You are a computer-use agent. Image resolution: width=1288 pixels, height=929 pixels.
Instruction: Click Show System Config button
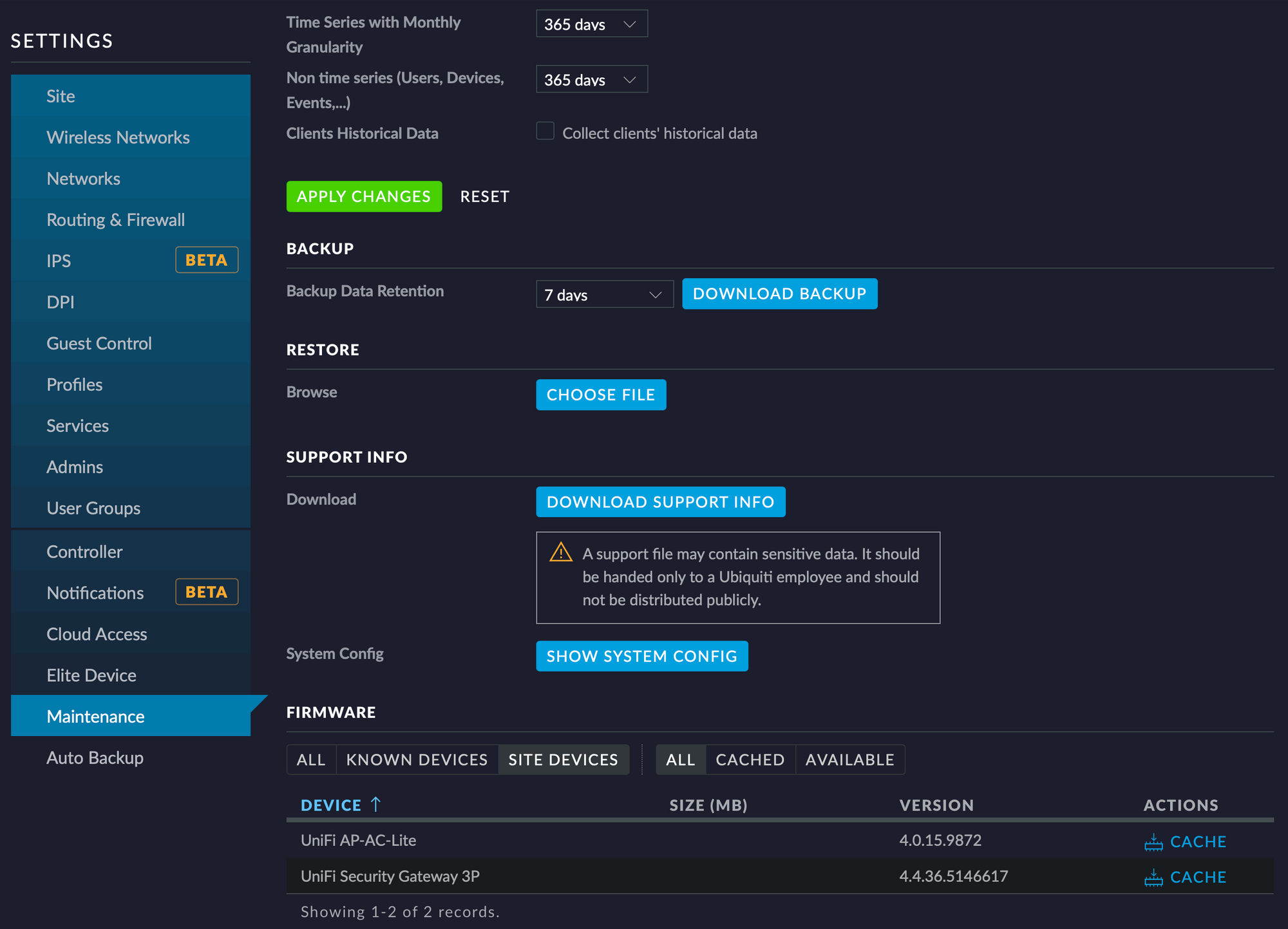pyautogui.click(x=641, y=656)
